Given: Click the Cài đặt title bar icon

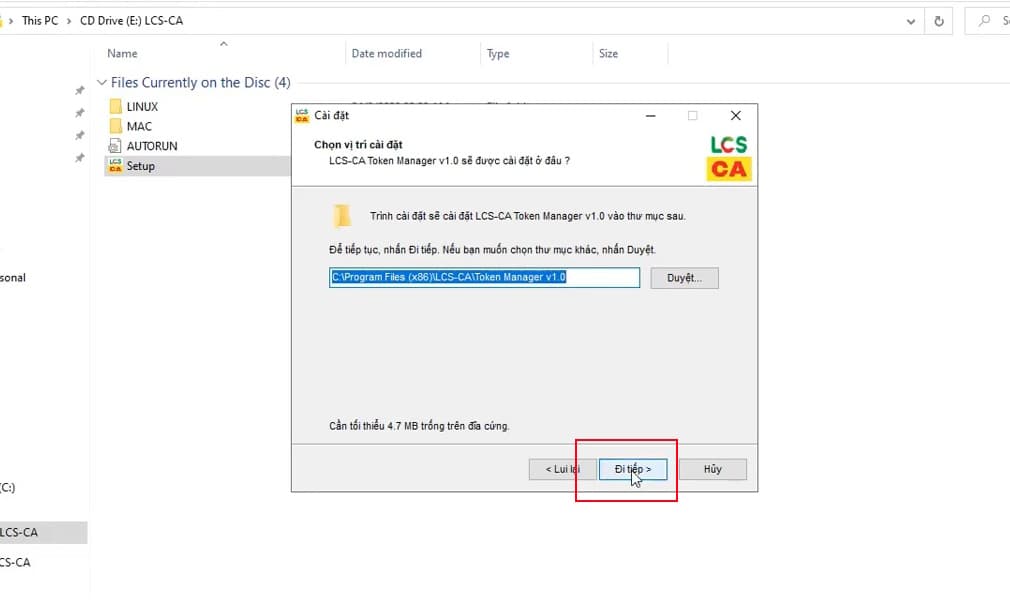Looking at the screenshot, I should coord(302,116).
